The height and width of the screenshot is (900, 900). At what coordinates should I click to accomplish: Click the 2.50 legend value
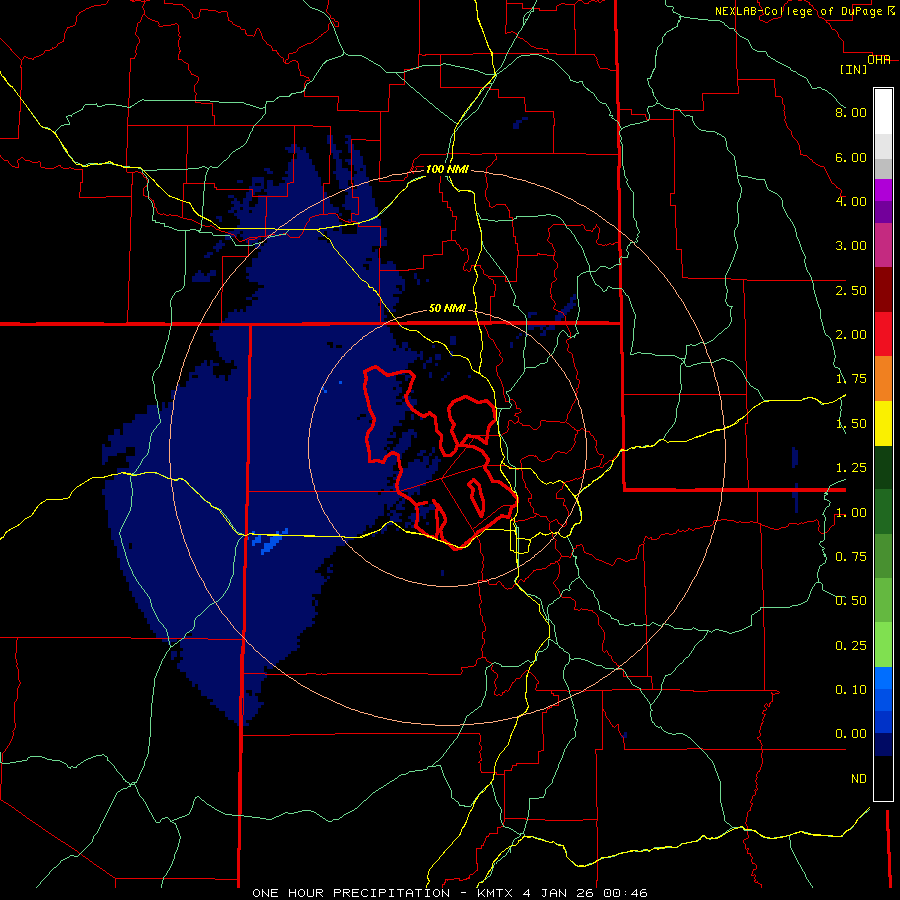pyautogui.click(x=851, y=290)
